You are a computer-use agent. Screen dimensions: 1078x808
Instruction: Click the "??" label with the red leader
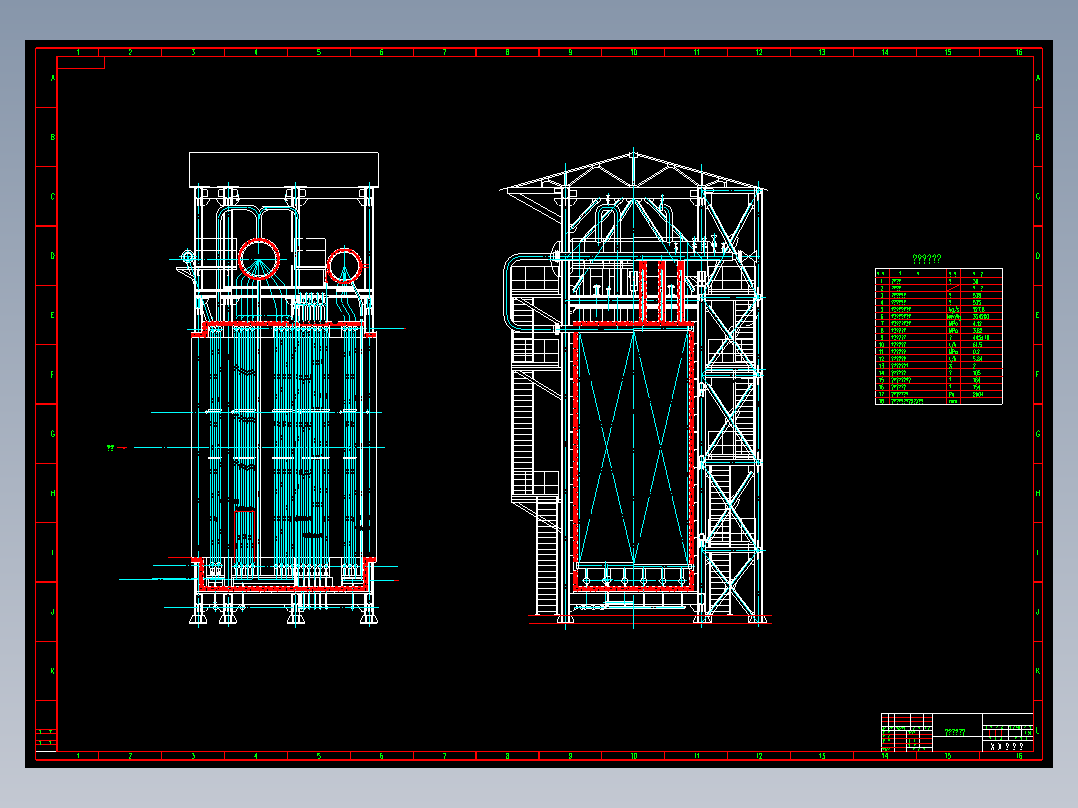pyautogui.click(x=111, y=448)
